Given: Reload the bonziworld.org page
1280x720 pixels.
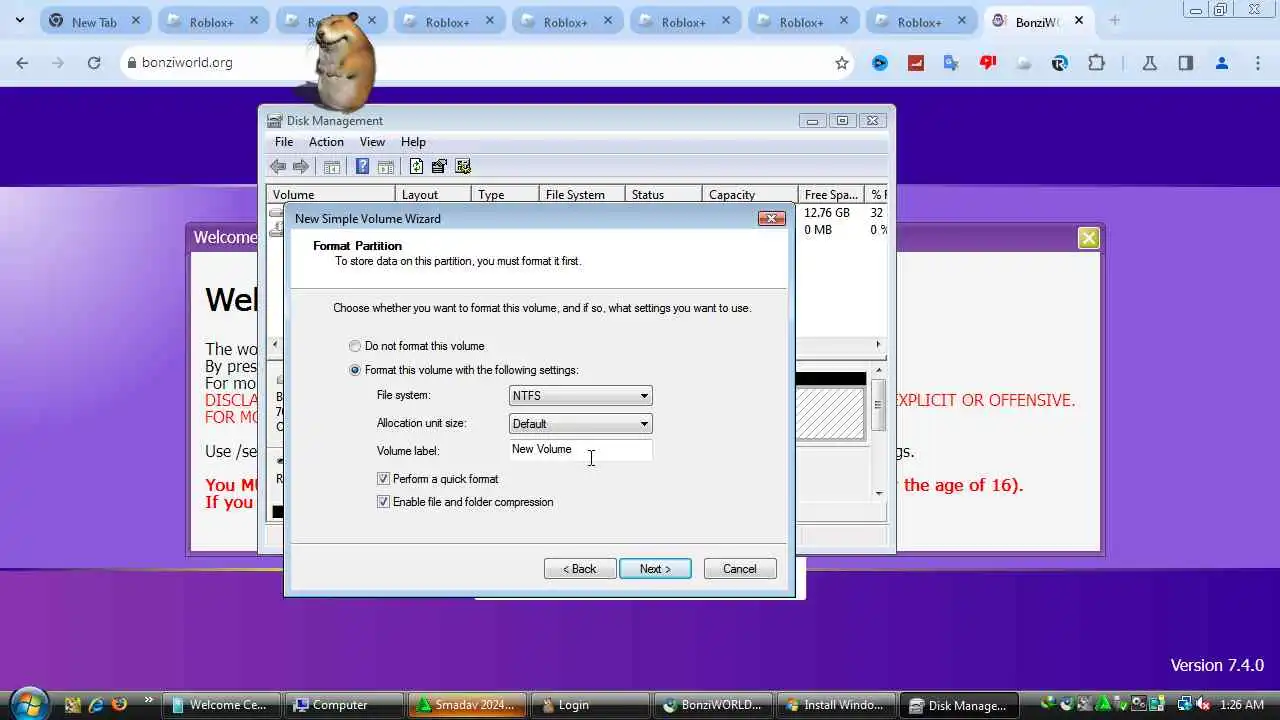Looking at the screenshot, I should (x=94, y=63).
